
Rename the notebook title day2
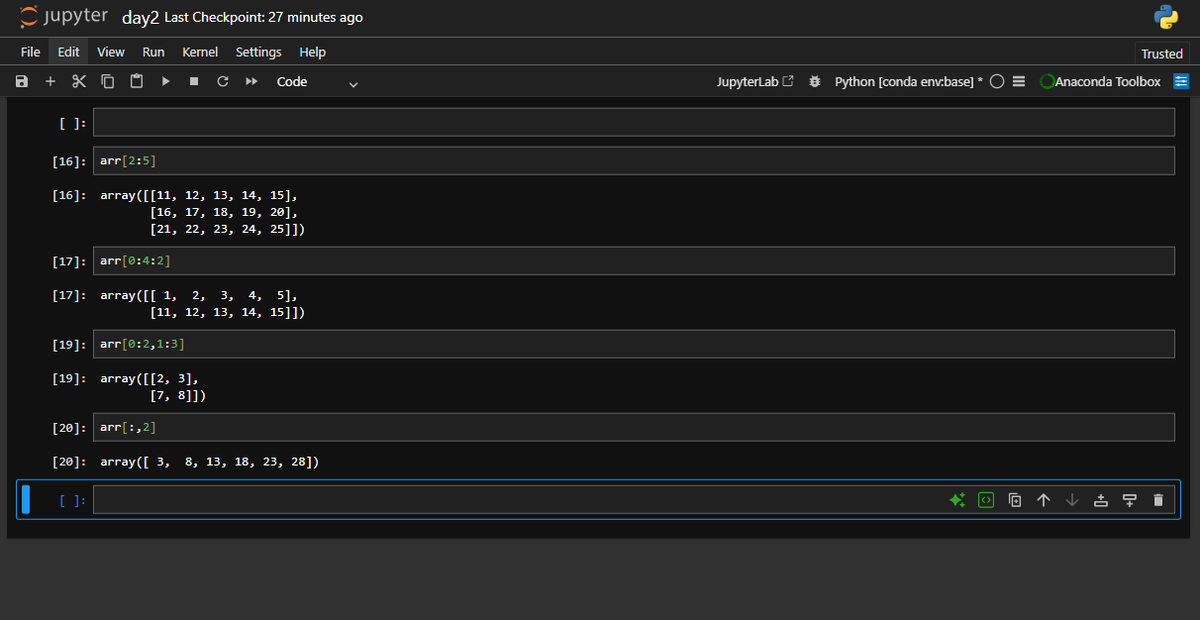pos(140,18)
